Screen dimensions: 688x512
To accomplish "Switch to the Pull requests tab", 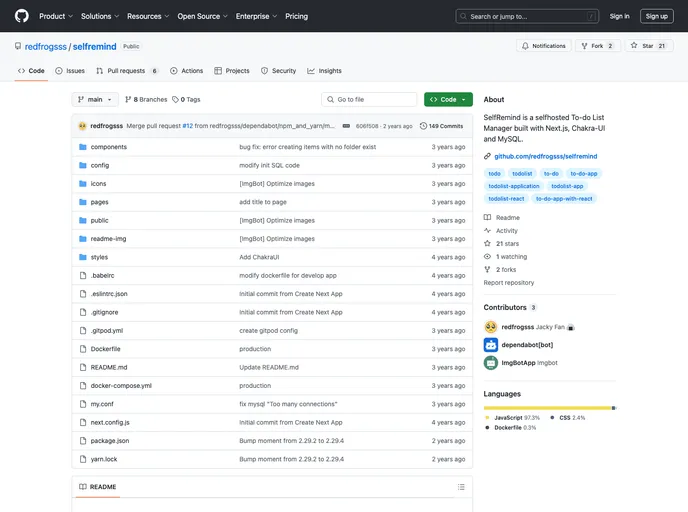I will pos(127,71).
